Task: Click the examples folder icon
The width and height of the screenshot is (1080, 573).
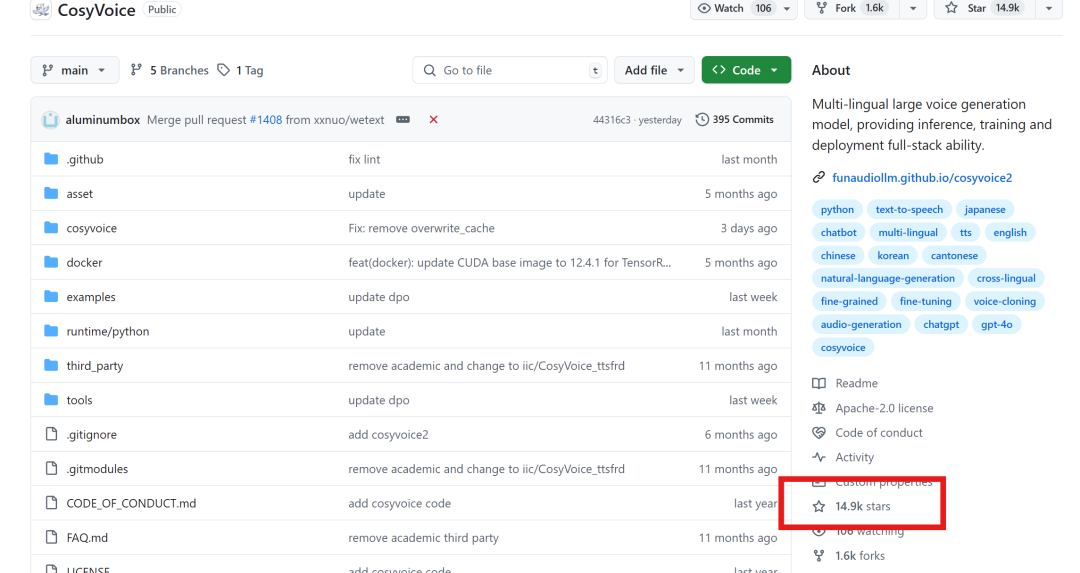Action: click(51, 297)
